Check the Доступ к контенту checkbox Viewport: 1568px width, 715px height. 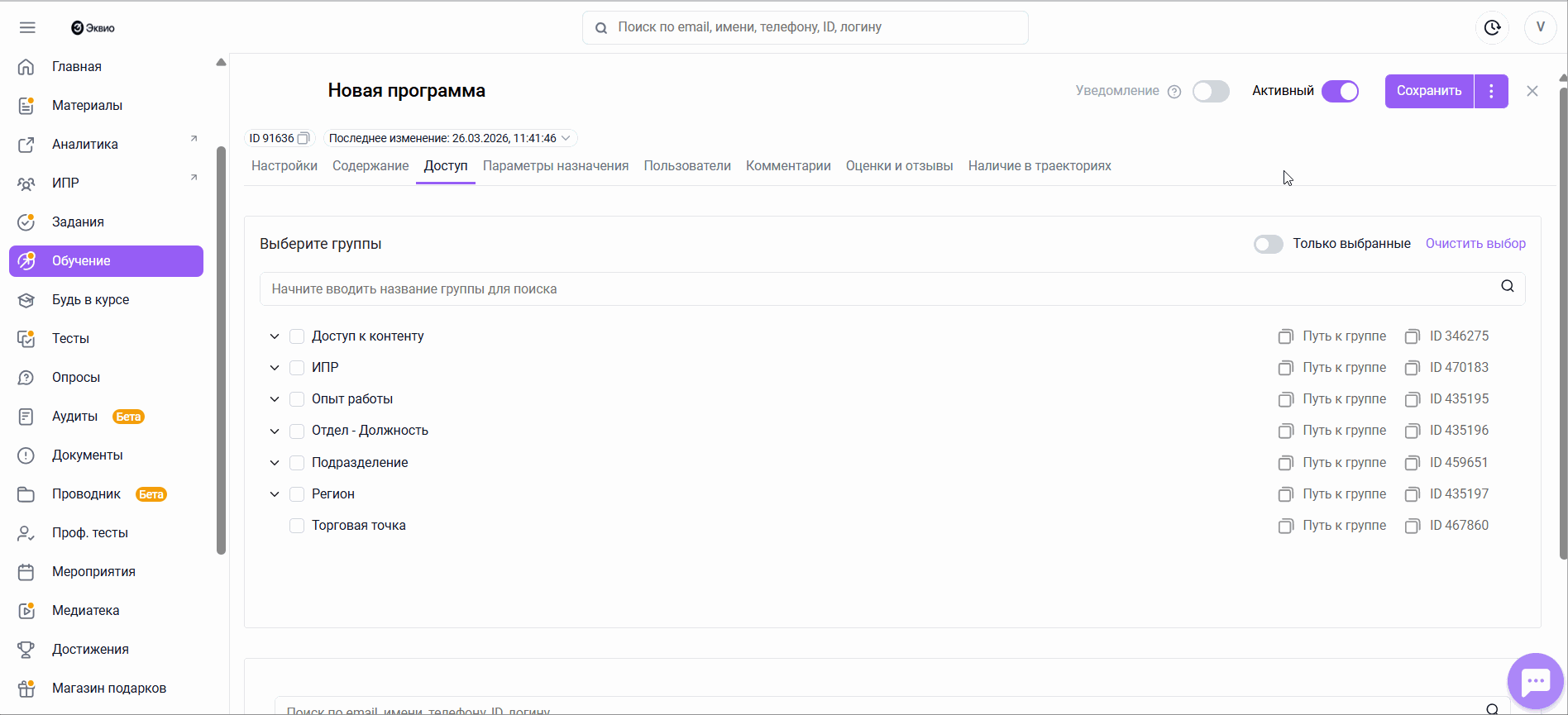(297, 336)
